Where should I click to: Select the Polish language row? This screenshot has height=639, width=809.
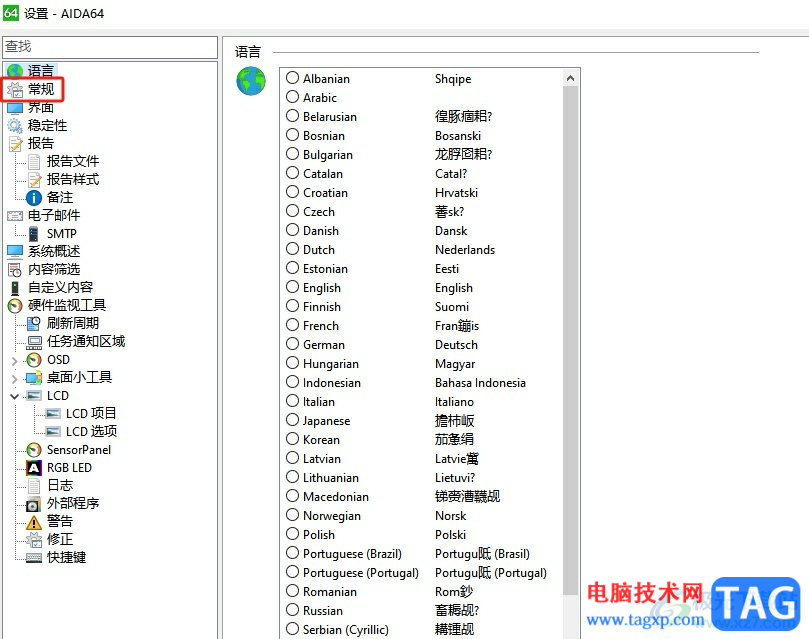click(423, 534)
